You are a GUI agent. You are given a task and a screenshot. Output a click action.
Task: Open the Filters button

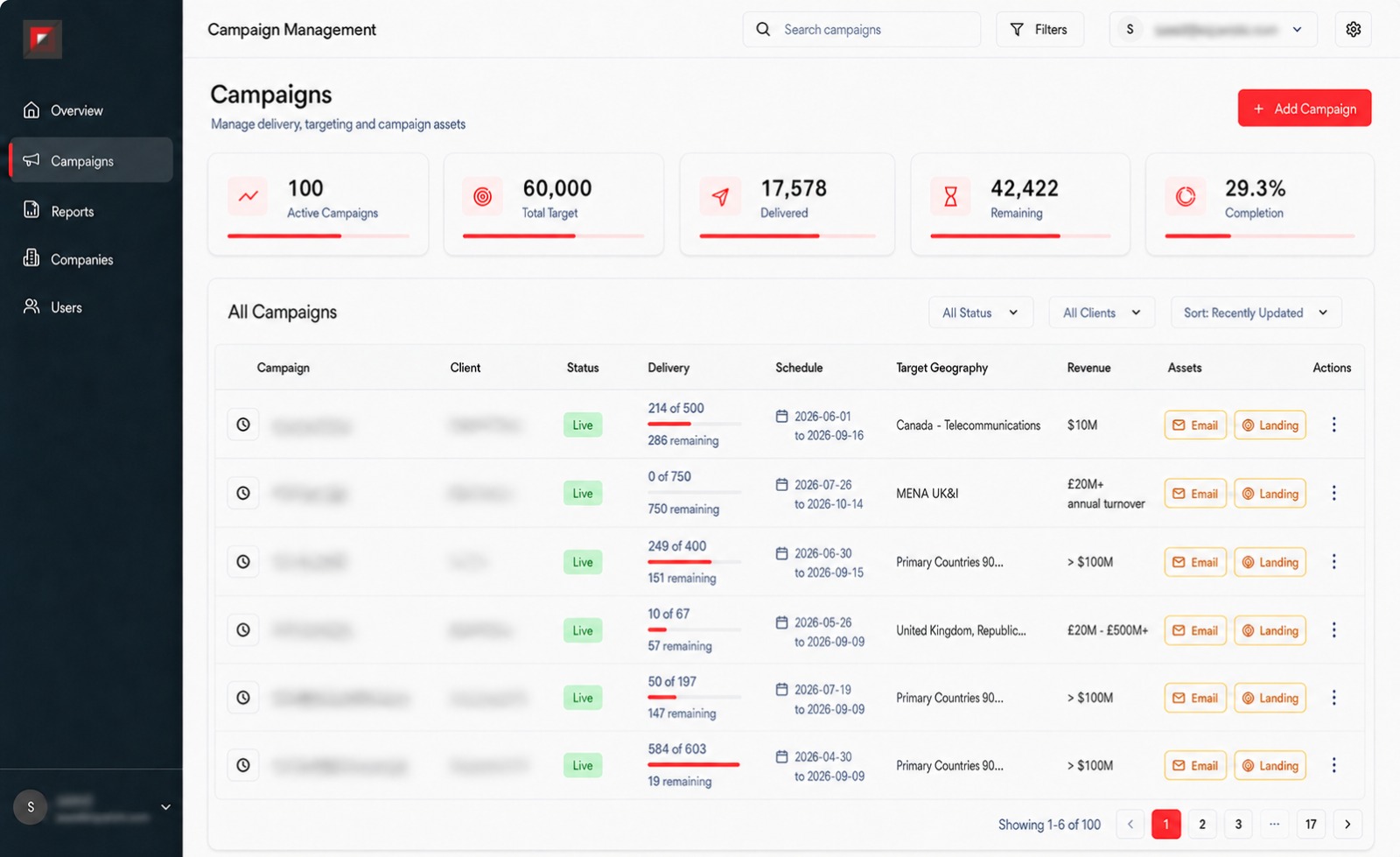[1039, 30]
